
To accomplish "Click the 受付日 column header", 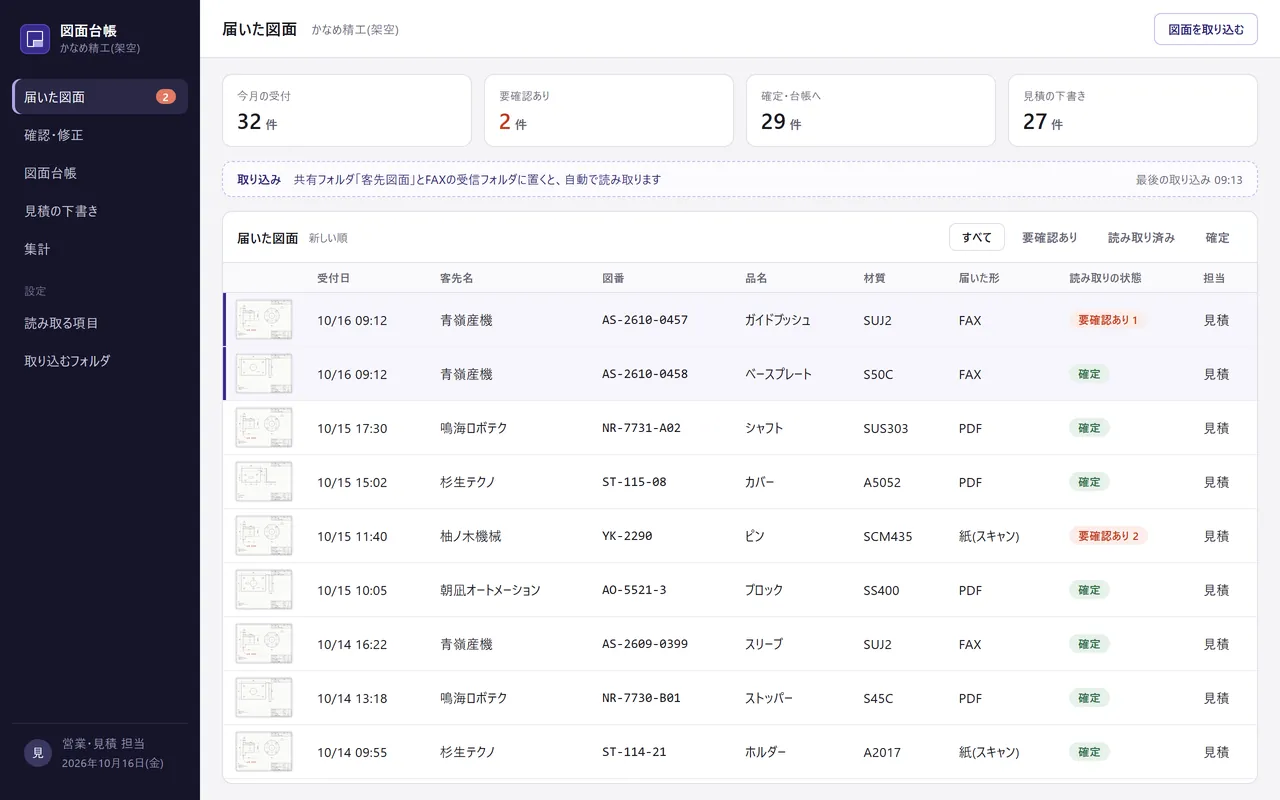I will [334, 278].
